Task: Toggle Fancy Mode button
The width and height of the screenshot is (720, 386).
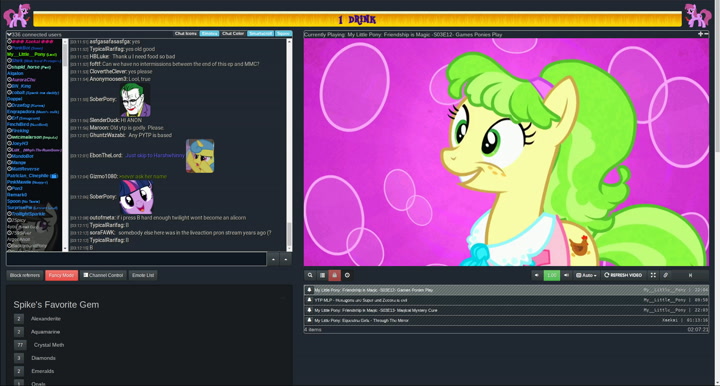Action: coord(62,275)
